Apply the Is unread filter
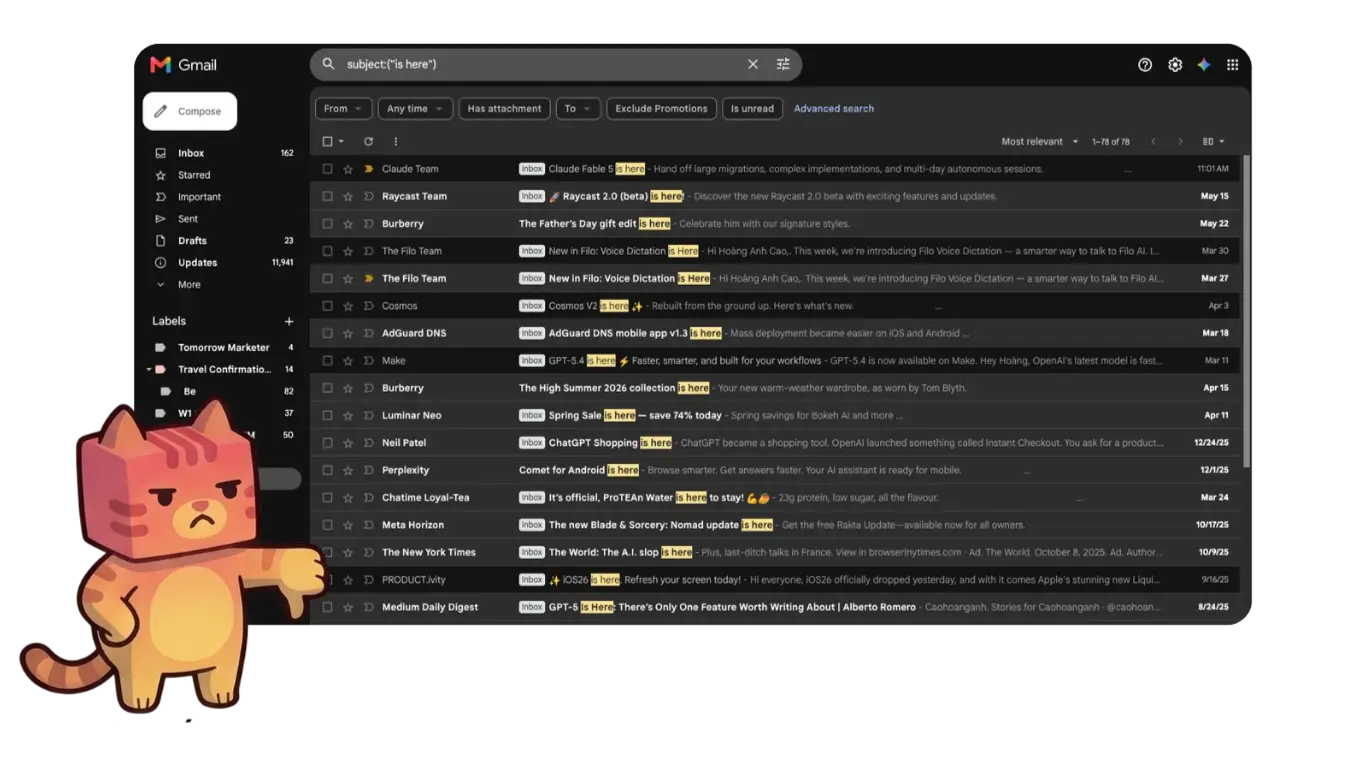 (752, 109)
